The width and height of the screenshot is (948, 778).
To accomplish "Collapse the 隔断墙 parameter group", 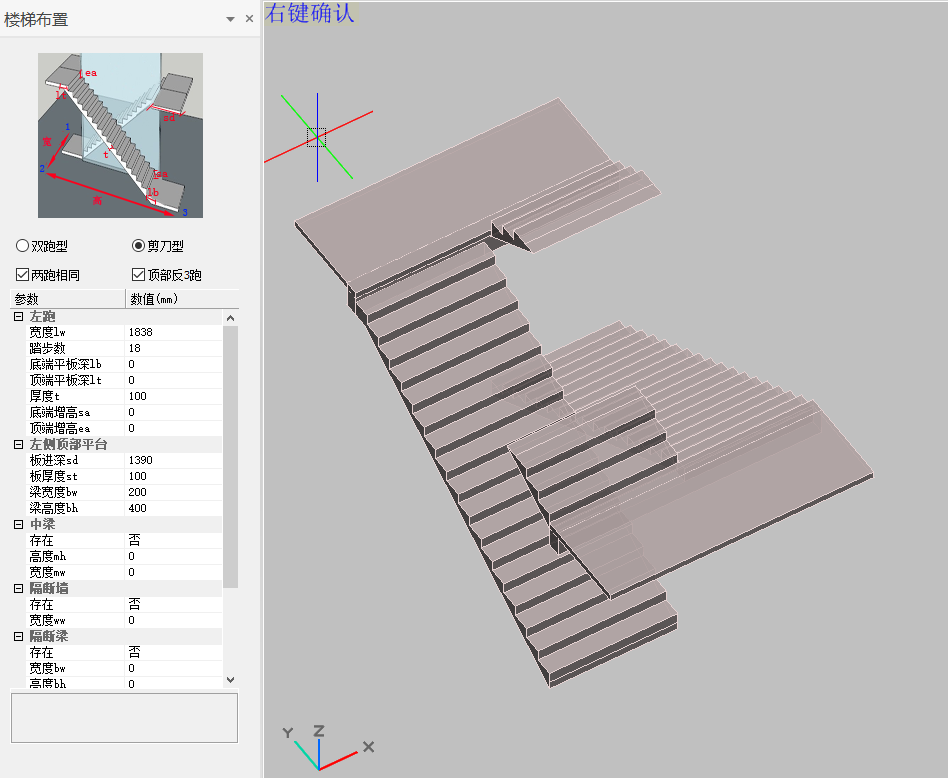I will [x=18, y=588].
